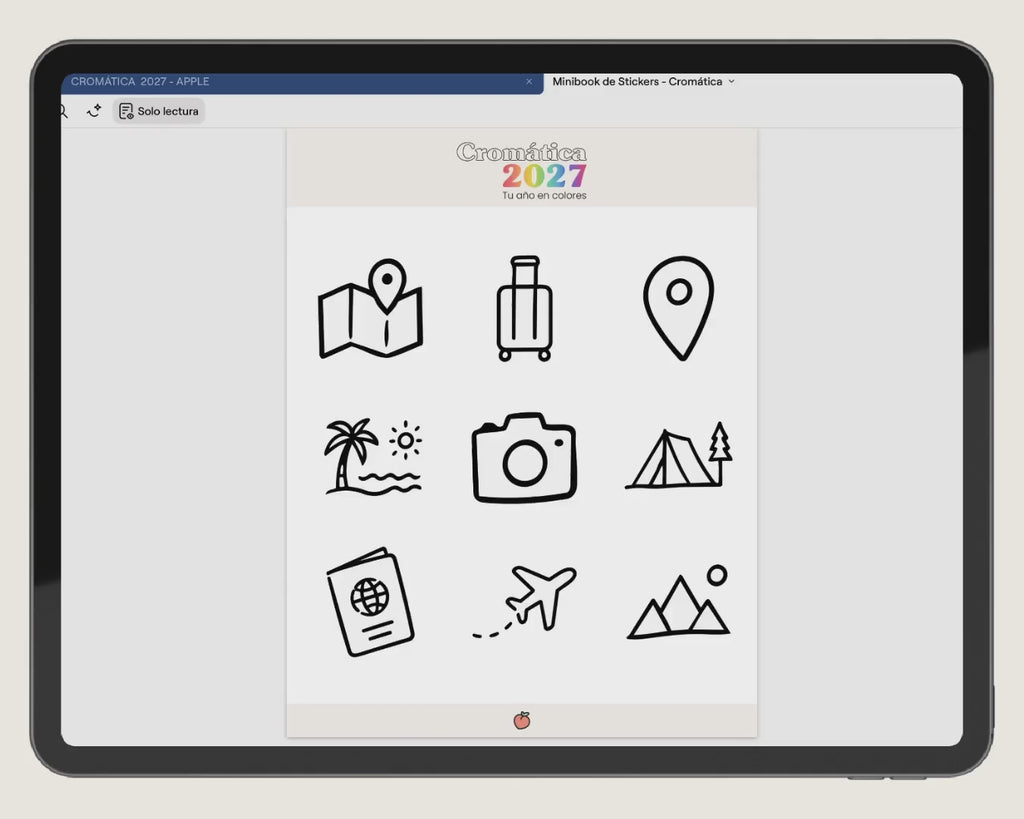Screen dimensions: 1024x819
Task: Click the sparkle lasso tool icon
Action: [x=94, y=111]
